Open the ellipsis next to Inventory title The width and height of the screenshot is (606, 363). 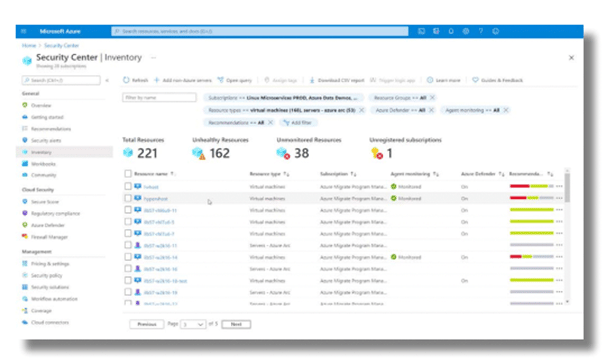click(153, 58)
